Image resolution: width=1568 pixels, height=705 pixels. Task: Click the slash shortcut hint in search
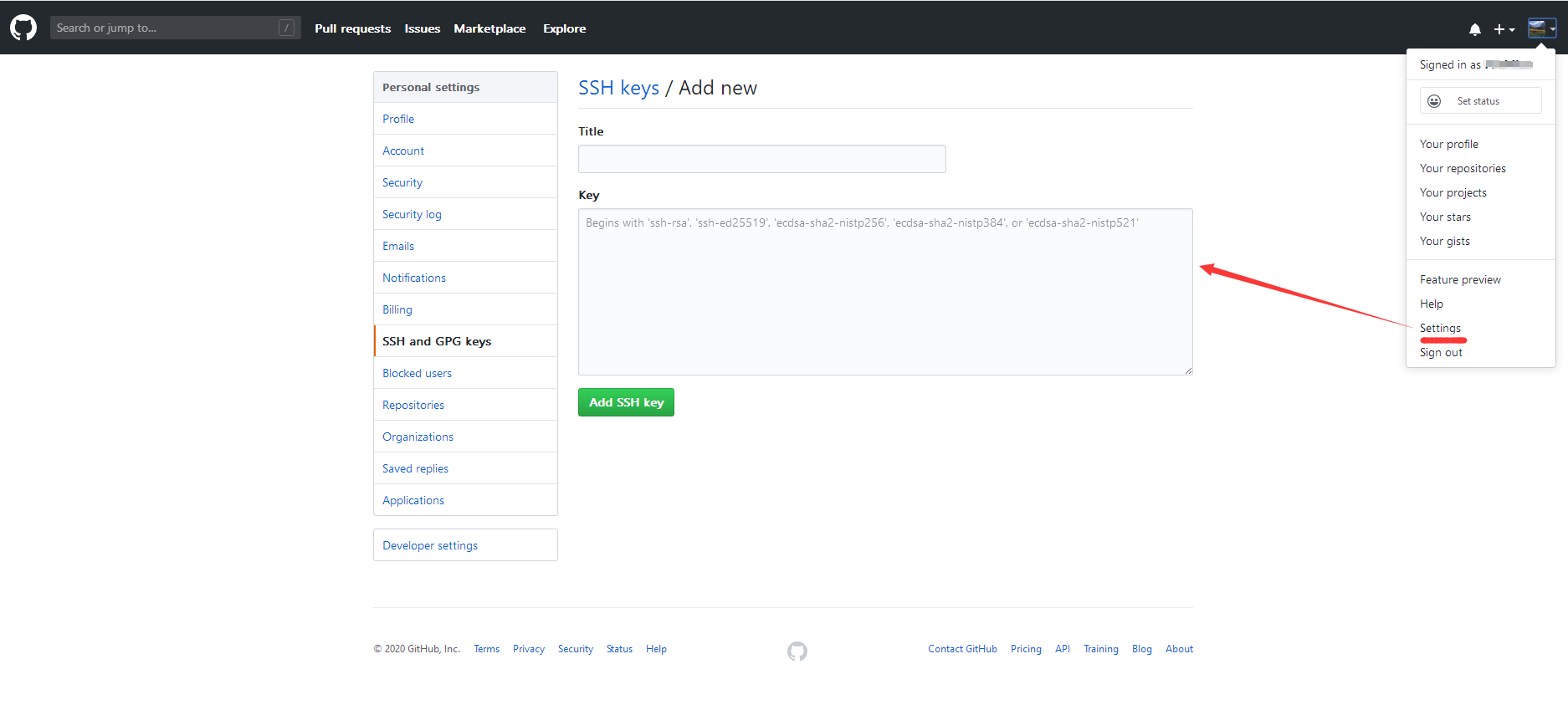[x=286, y=28]
